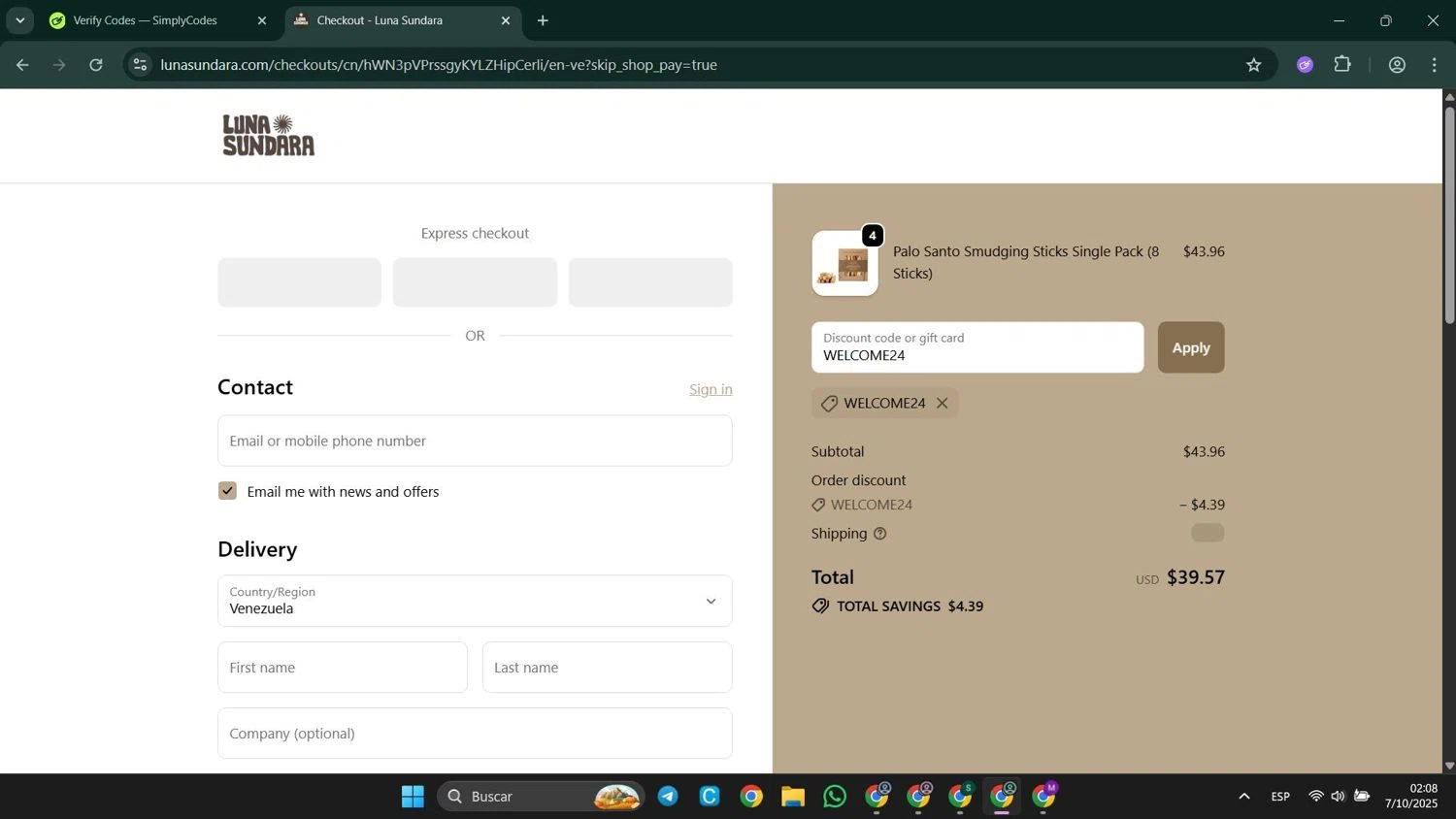
Task: Apply the discount code
Action: pos(1191,347)
